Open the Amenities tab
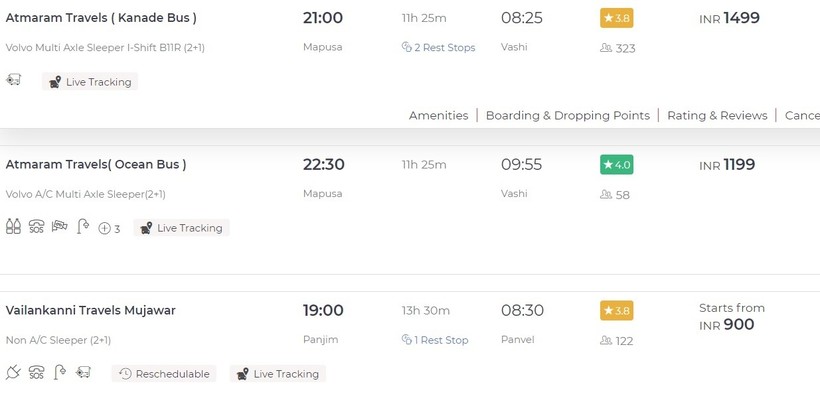 [438, 115]
